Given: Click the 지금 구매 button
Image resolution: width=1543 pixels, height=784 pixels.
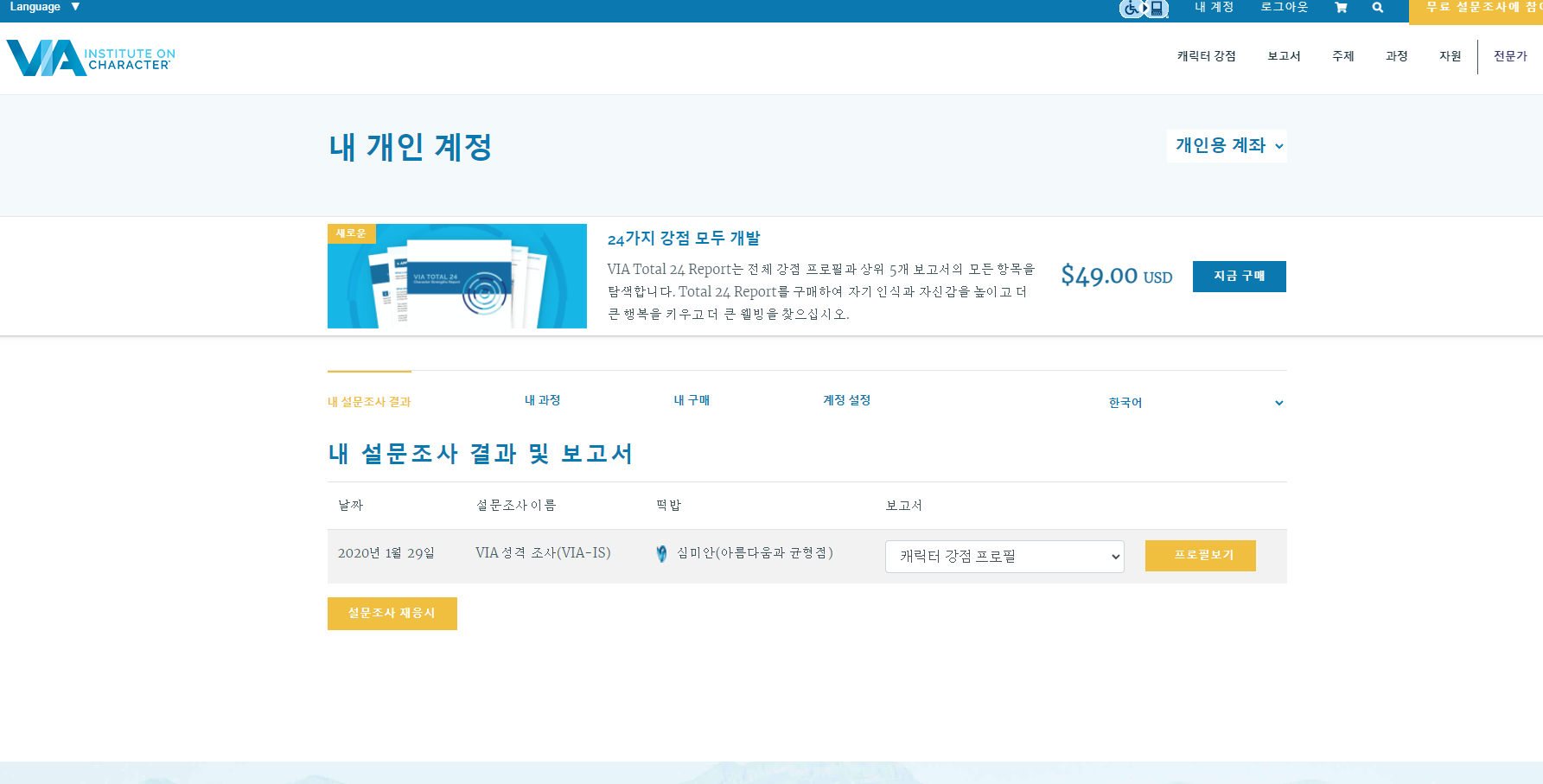Looking at the screenshot, I should click(x=1240, y=277).
